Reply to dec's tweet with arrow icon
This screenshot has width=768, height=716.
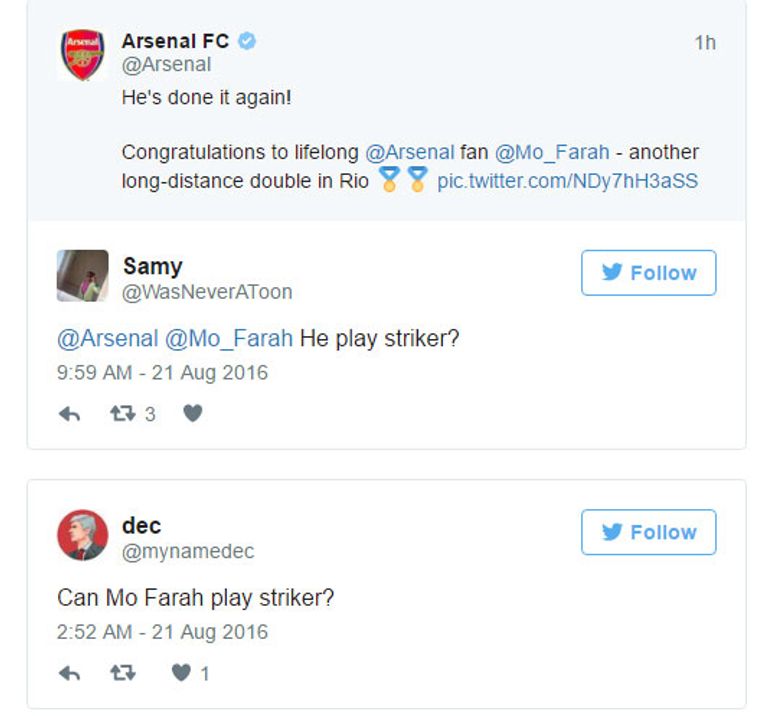tap(69, 674)
